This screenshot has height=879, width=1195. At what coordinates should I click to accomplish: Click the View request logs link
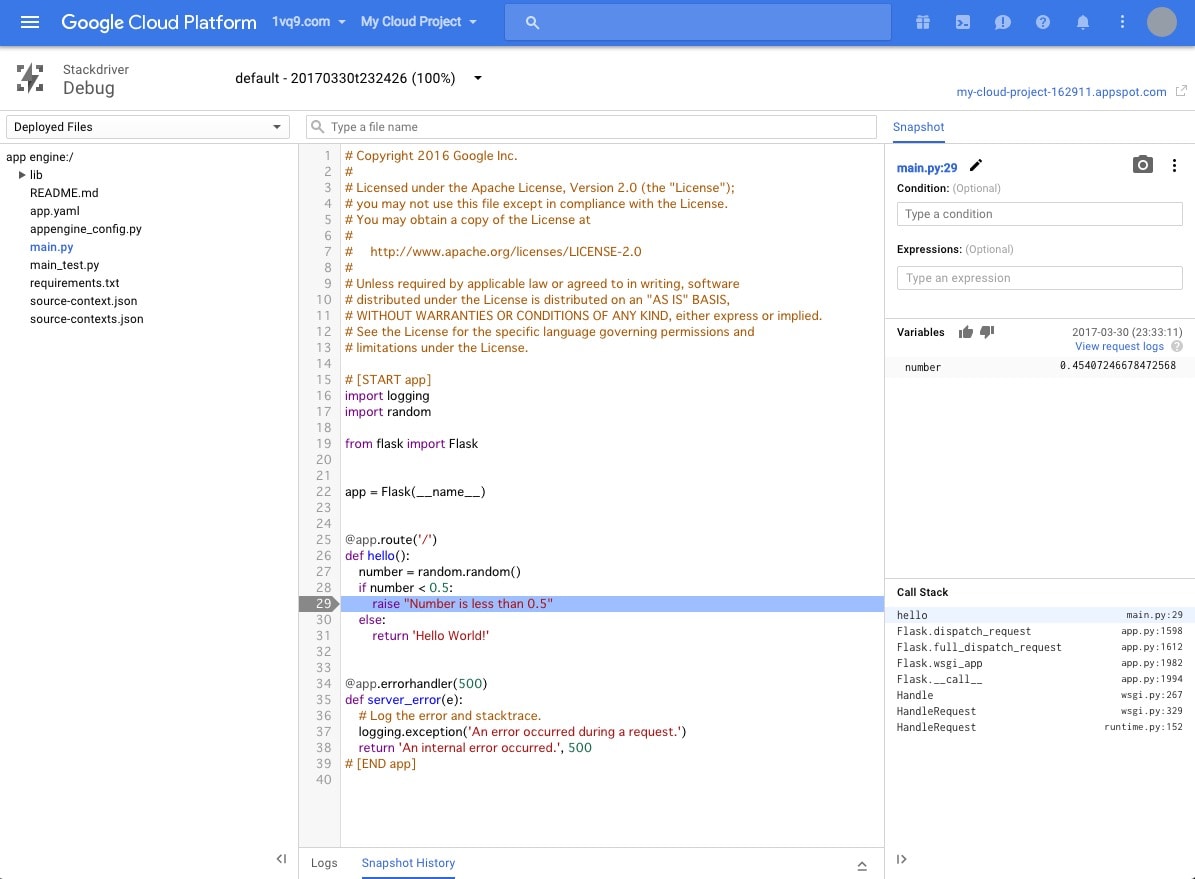click(x=1119, y=346)
